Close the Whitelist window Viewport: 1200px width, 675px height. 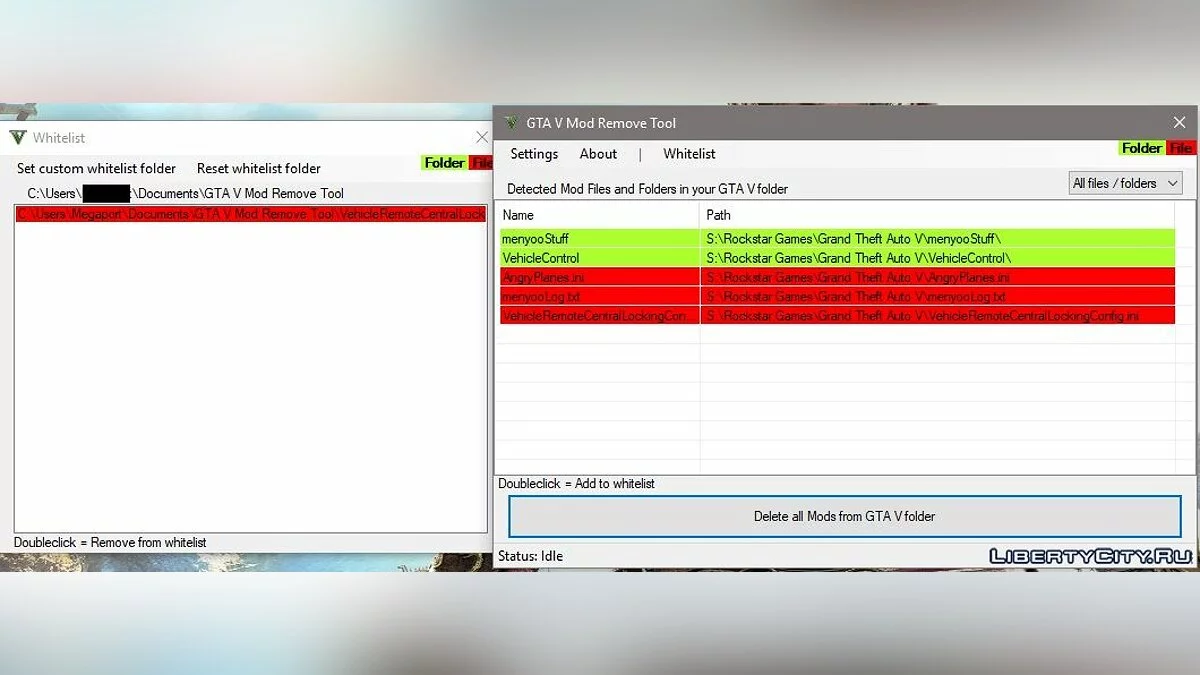pos(481,138)
